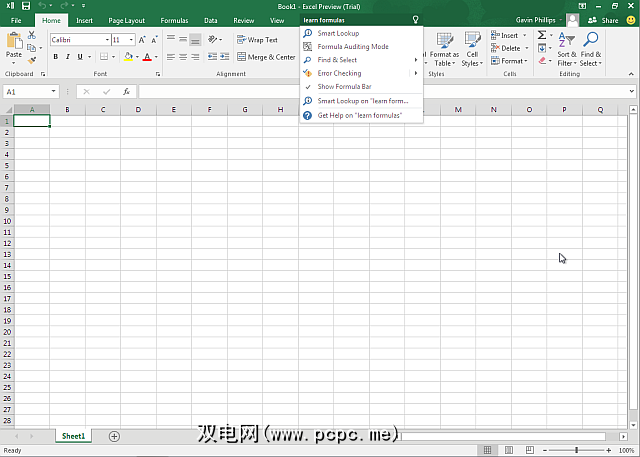Click the Save icon in quick access toolbar
This screenshot has width=640, height=457.
click(25, 6)
